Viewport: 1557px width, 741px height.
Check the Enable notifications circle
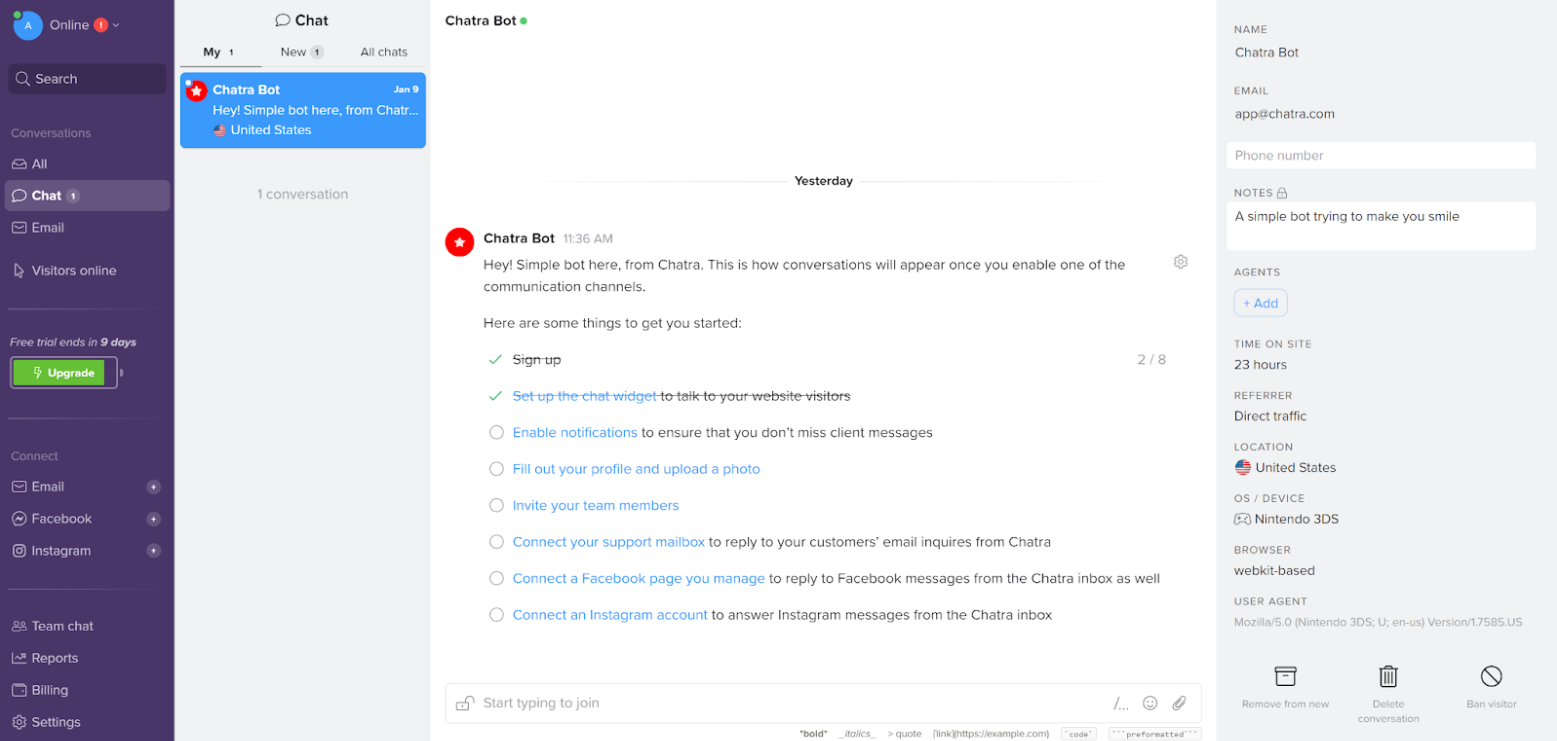[x=496, y=433]
